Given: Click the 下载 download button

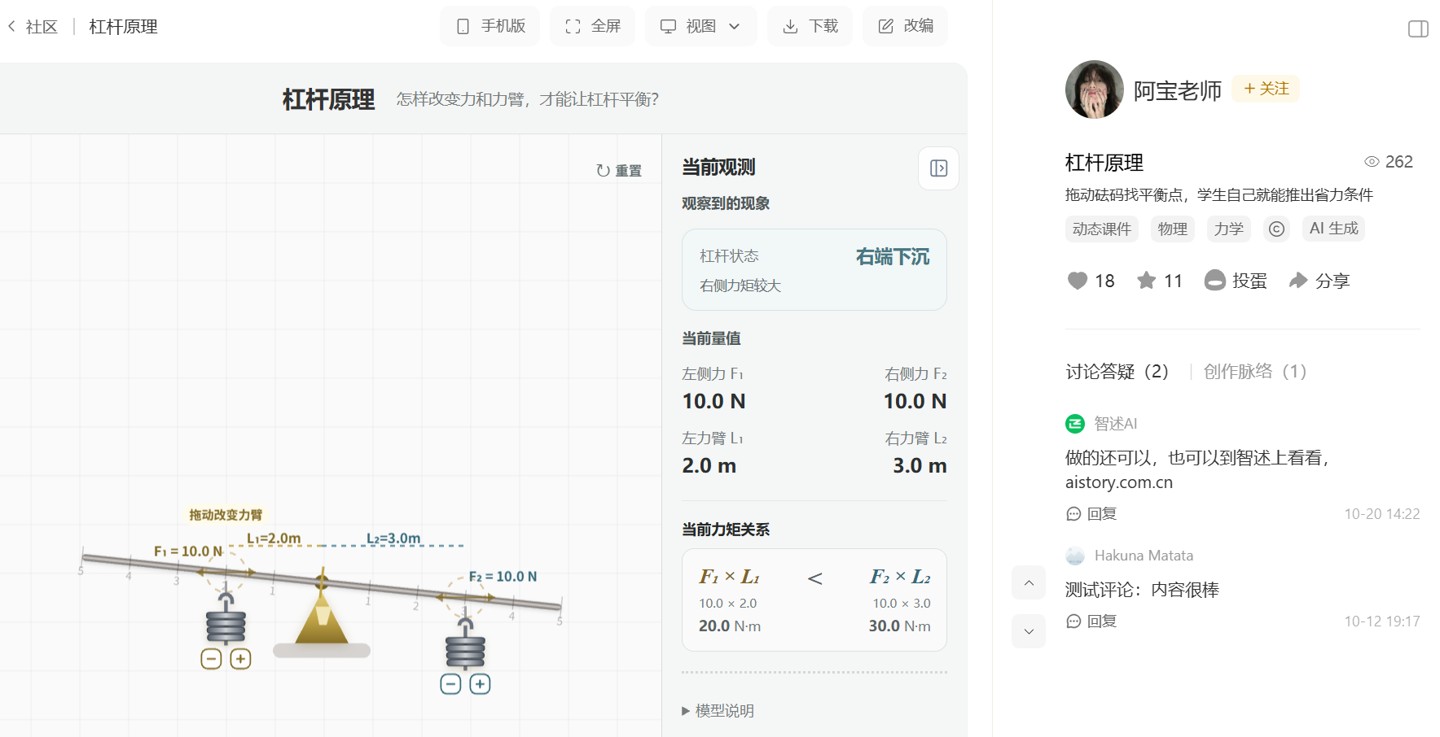Looking at the screenshot, I should 810,26.
